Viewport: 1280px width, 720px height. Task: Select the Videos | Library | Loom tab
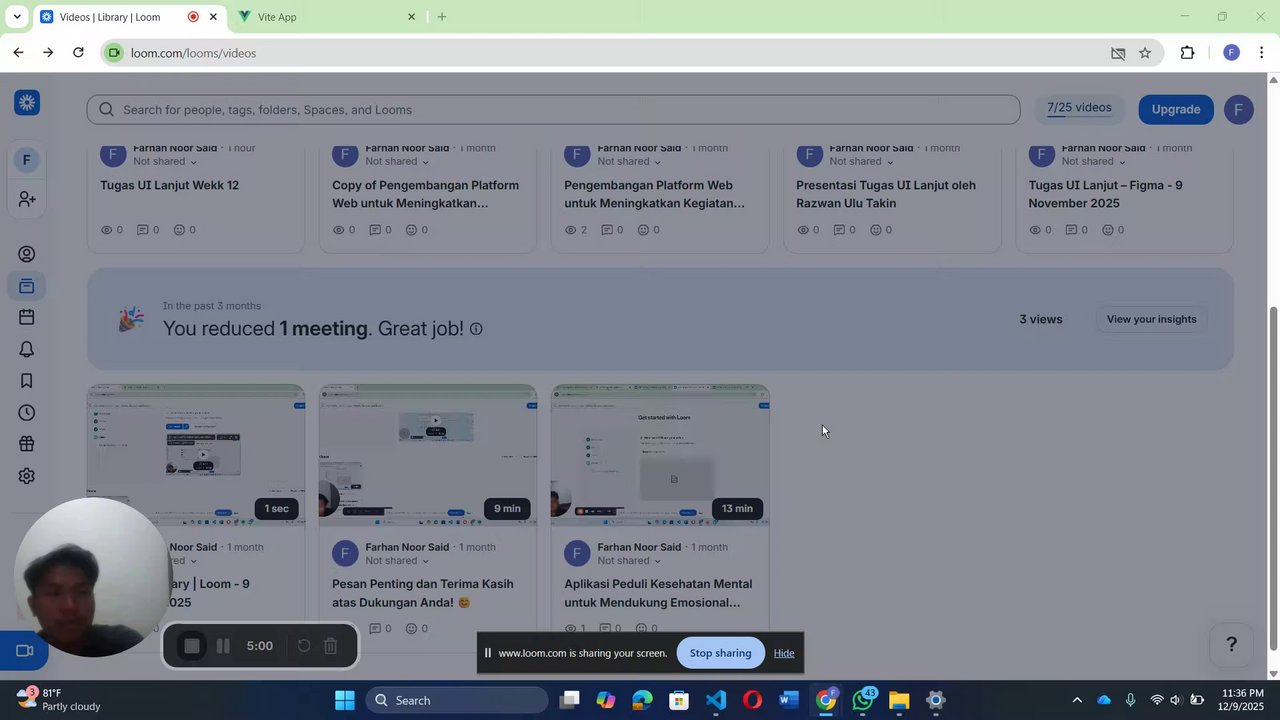127,17
